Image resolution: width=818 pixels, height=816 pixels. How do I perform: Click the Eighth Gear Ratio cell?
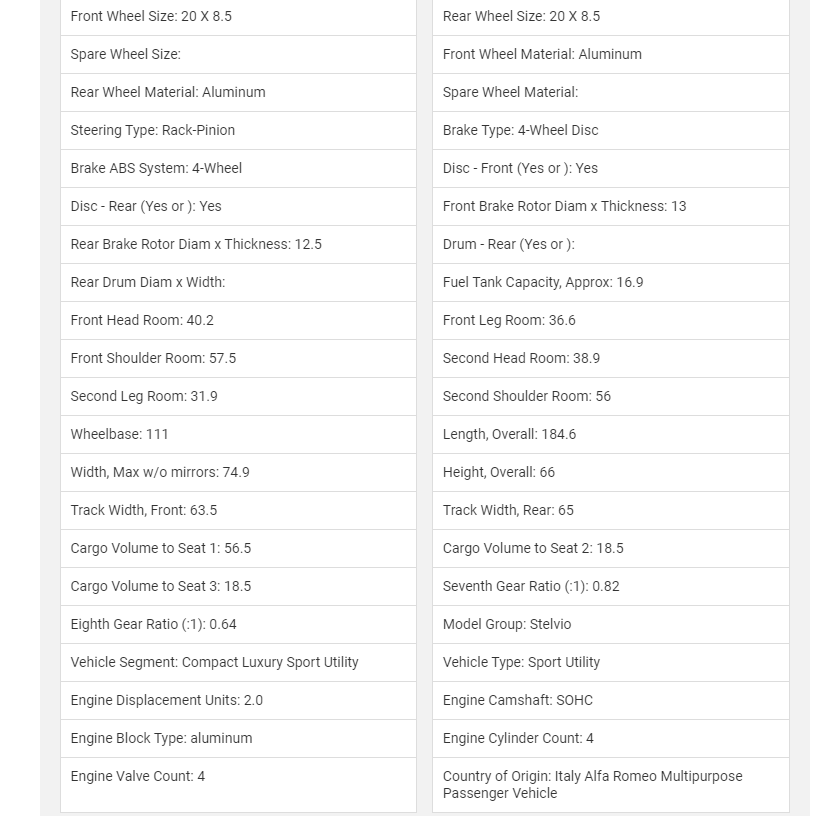(x=154, y=624)
